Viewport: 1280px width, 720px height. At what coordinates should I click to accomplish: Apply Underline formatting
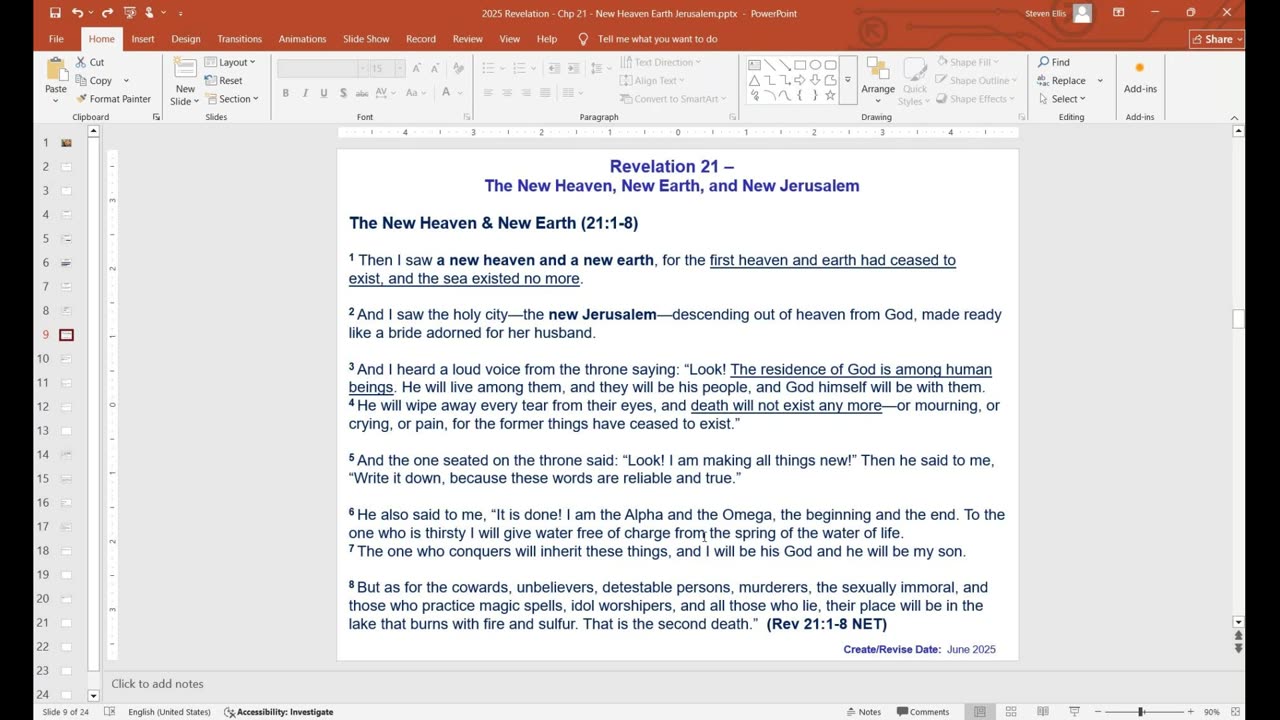click(324, 93)
